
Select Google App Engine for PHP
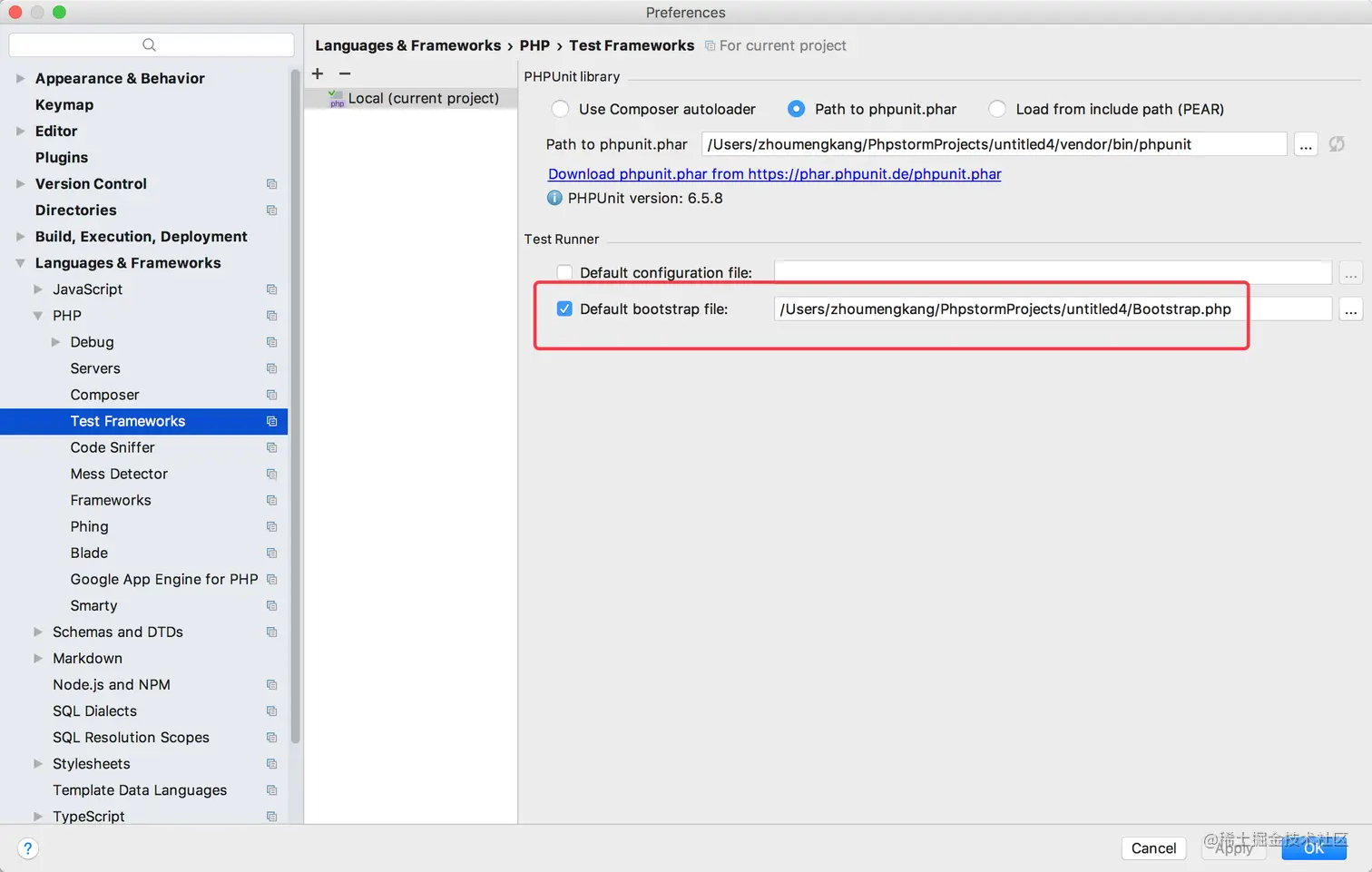tap(164, 579)
